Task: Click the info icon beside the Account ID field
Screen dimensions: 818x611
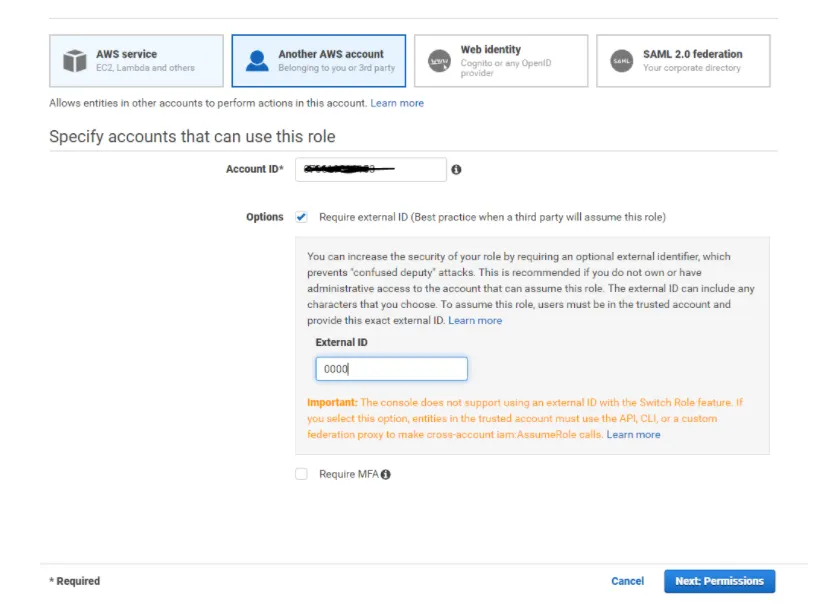Action: point(458,169)
